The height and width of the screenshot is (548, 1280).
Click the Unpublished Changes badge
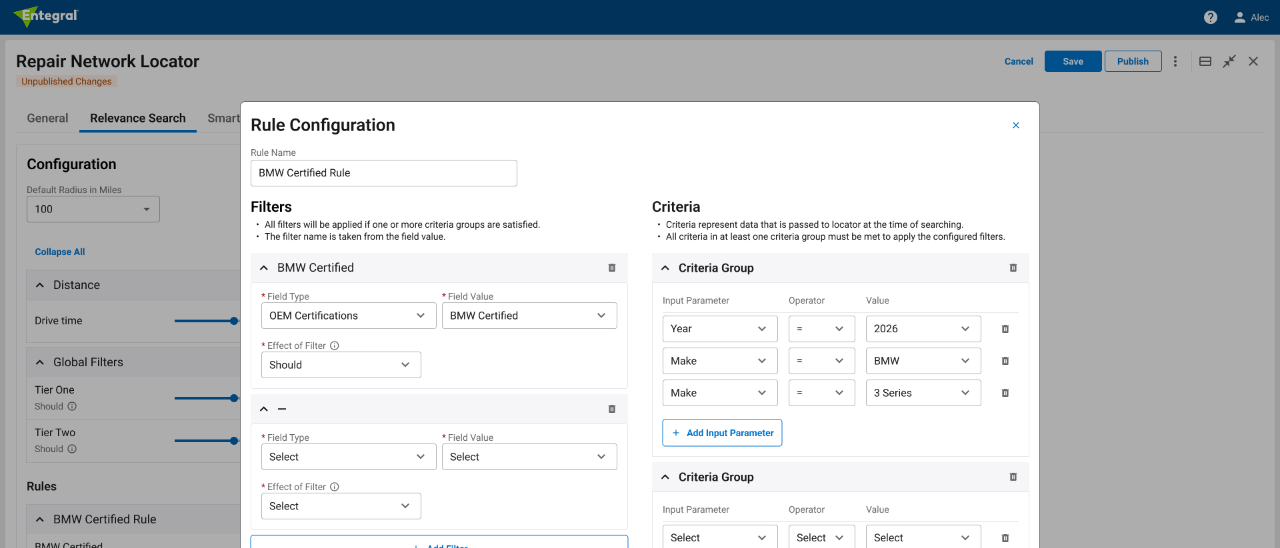tap(66, 82)
